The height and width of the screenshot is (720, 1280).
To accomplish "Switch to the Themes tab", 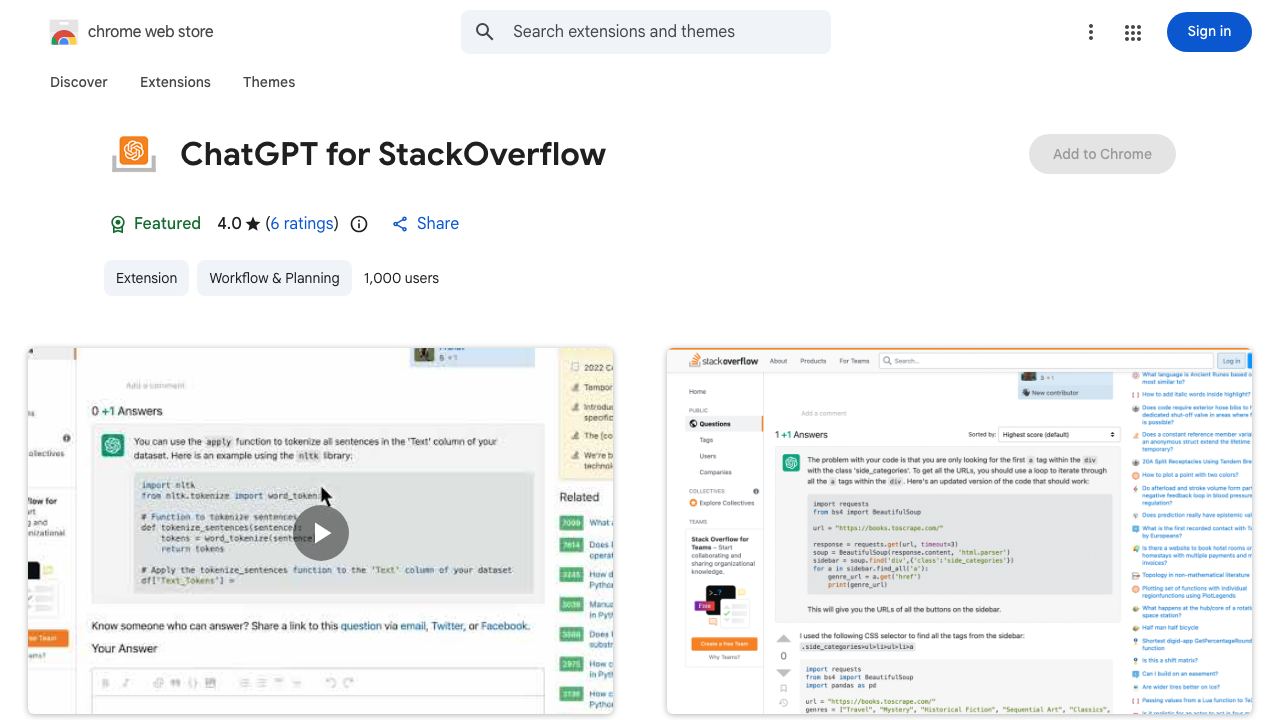I will [269, 82].
